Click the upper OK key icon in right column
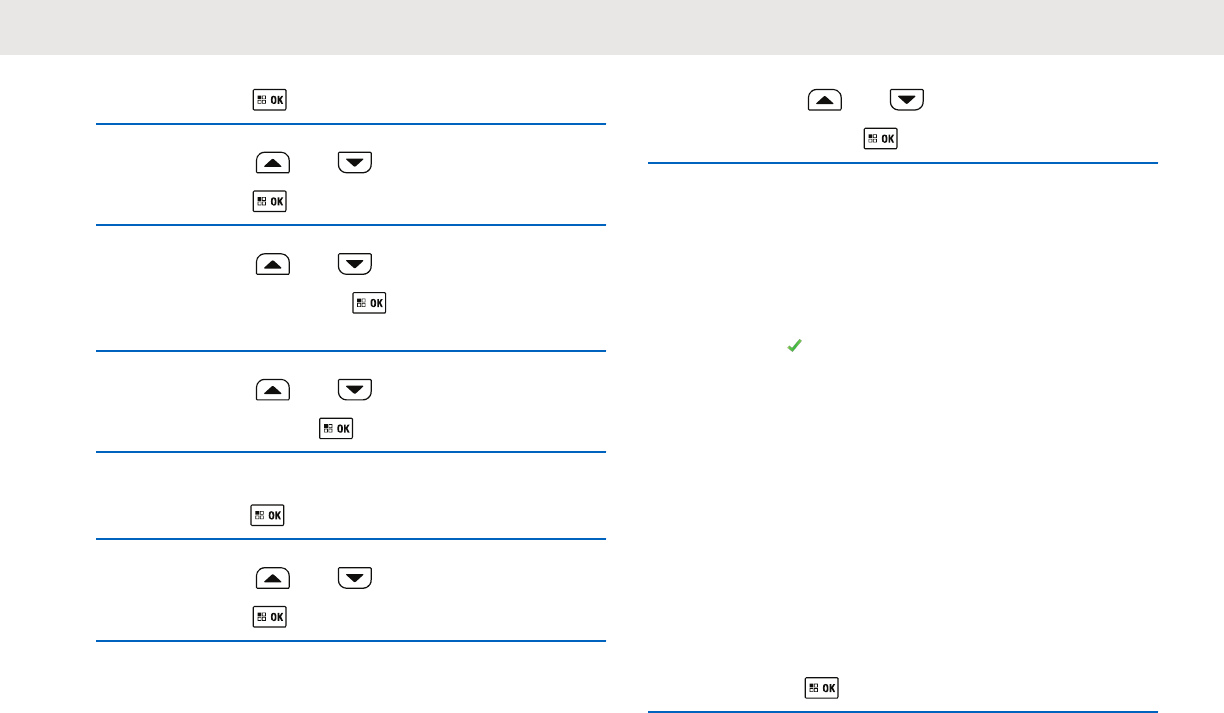The height and width of the screenshot is (713, 1224). tap(881, 139)
